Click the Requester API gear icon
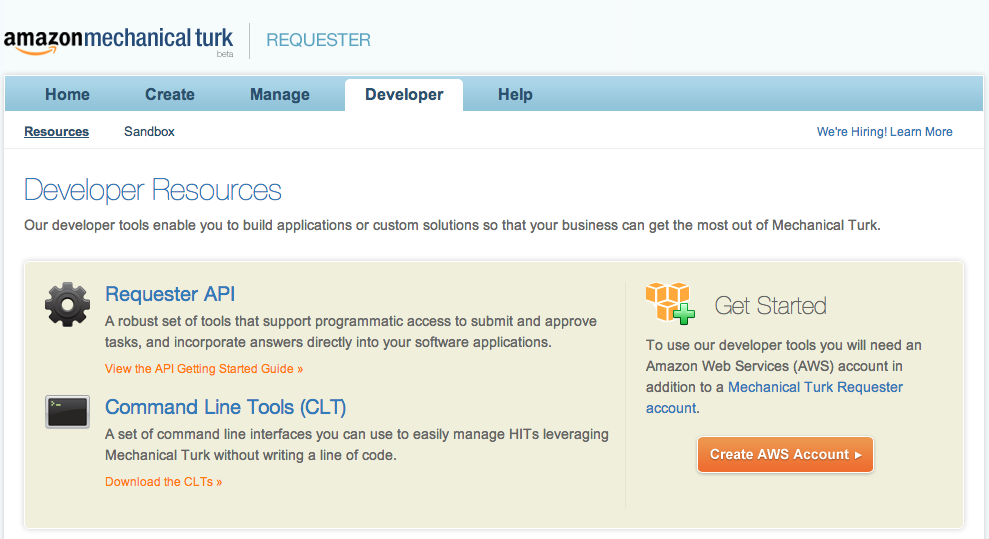This screenshot has height=539, width=989. 67,304
